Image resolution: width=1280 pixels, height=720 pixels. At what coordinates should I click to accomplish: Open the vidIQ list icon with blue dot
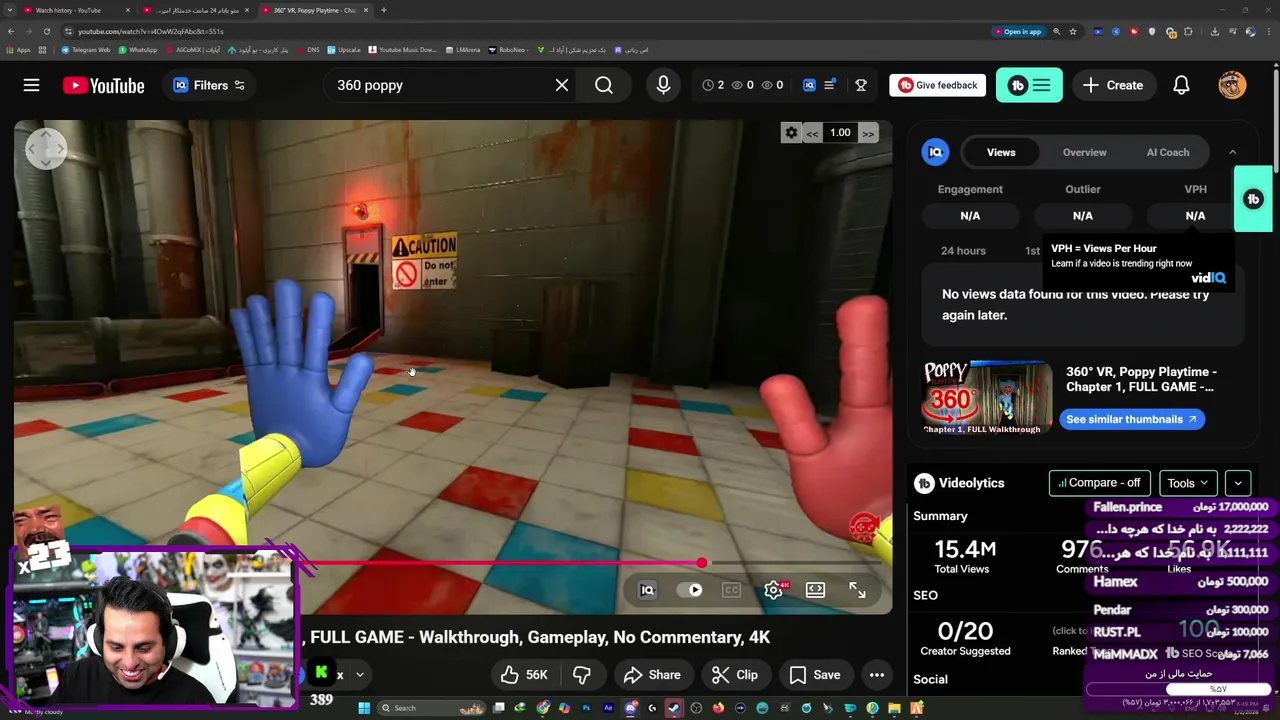(829, 85)
